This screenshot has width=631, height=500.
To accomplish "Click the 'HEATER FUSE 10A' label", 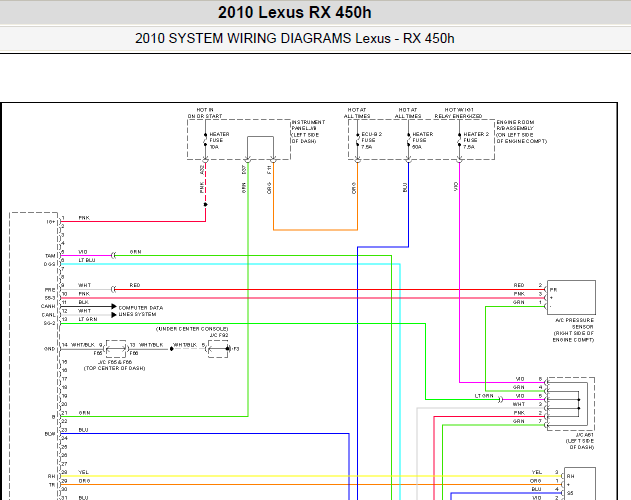I will [219, 140].
